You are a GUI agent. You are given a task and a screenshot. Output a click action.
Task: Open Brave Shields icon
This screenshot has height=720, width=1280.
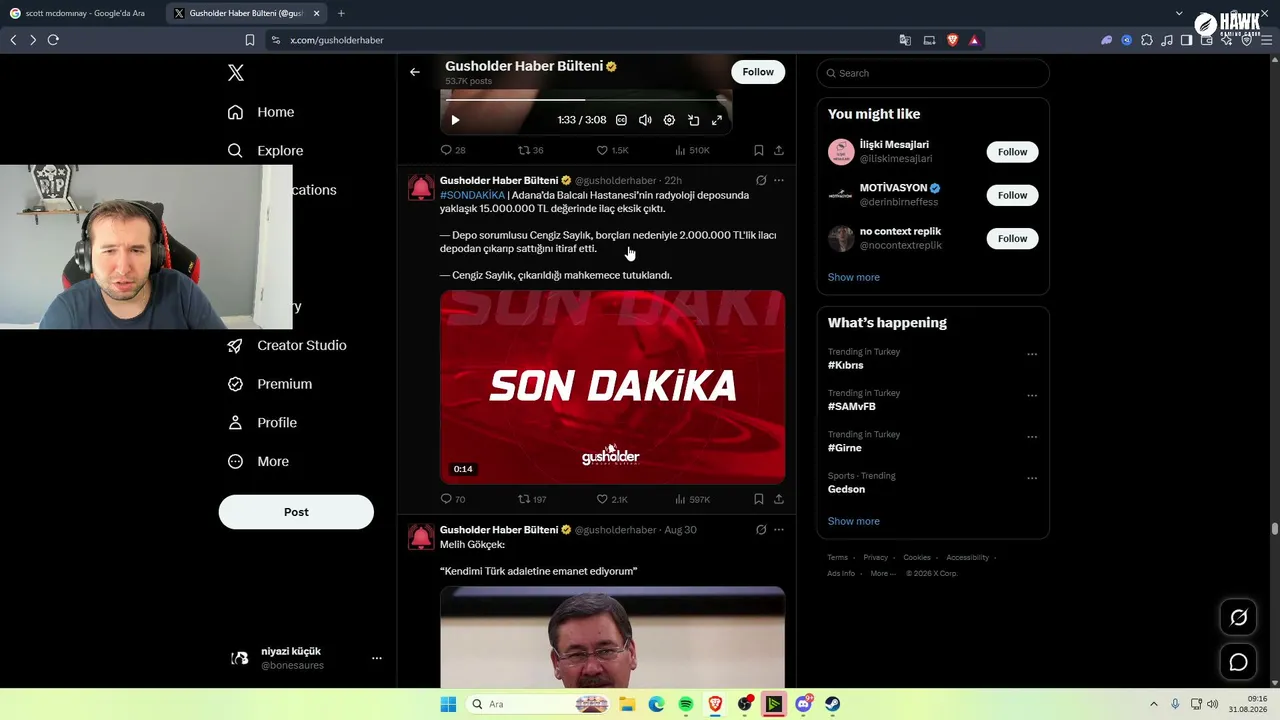pyautogui.click(x=952, y=40)
